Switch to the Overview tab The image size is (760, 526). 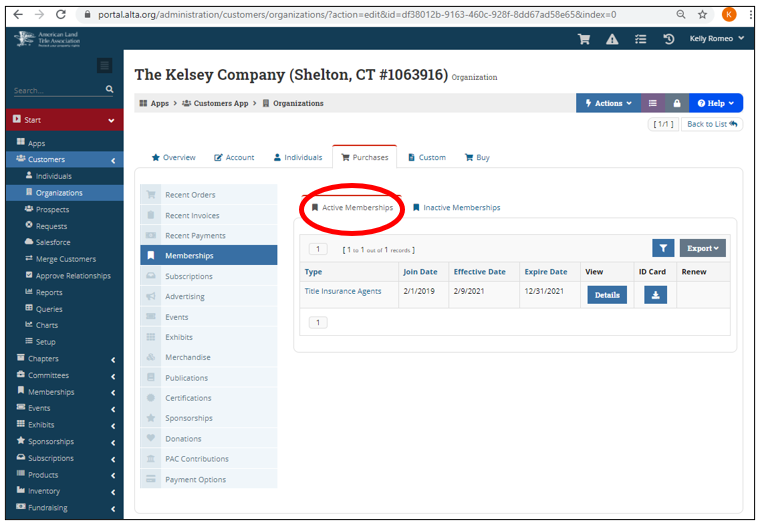[x=174, y=158]
